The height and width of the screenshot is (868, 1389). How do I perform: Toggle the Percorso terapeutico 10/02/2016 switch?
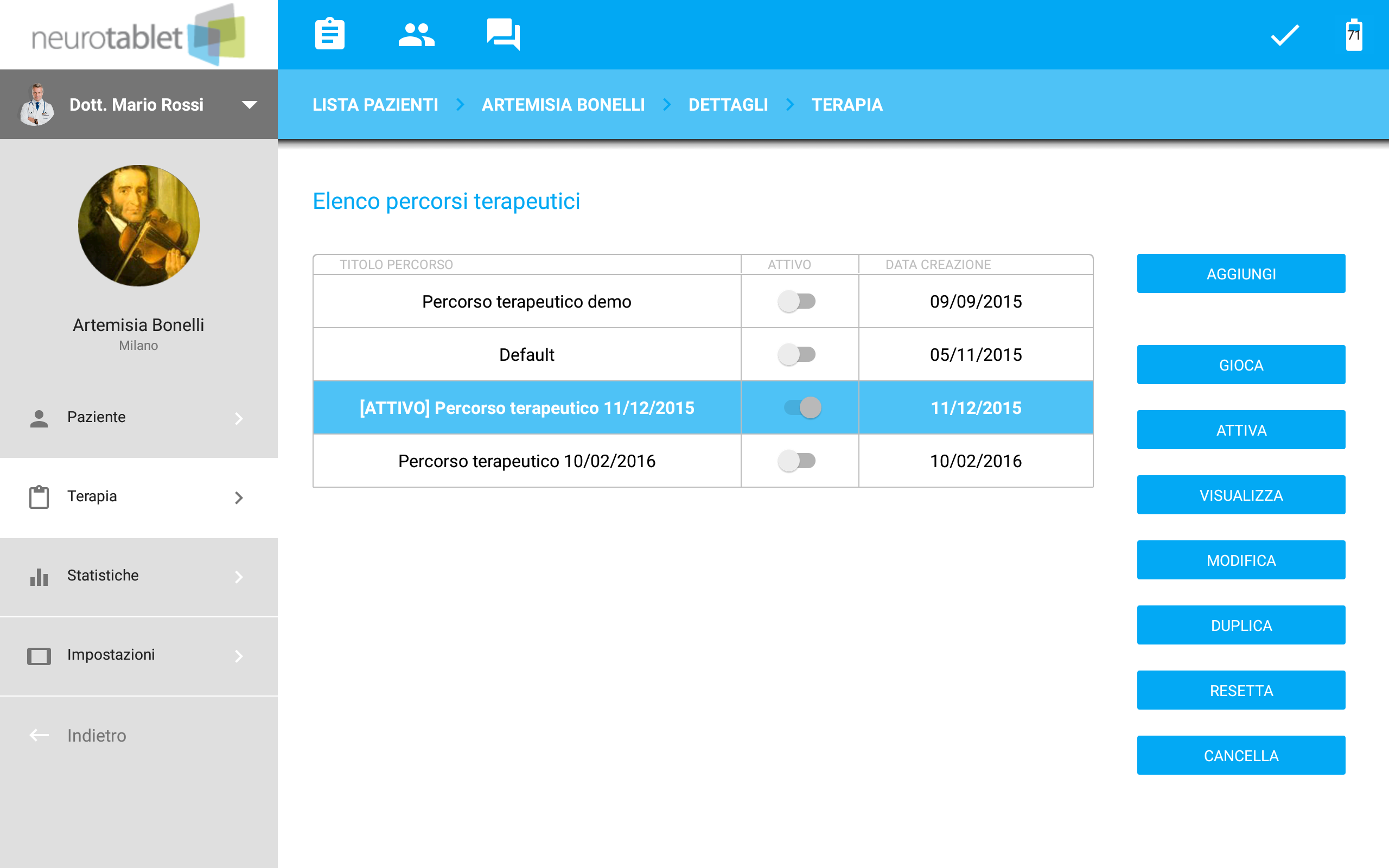click(797, 461)
